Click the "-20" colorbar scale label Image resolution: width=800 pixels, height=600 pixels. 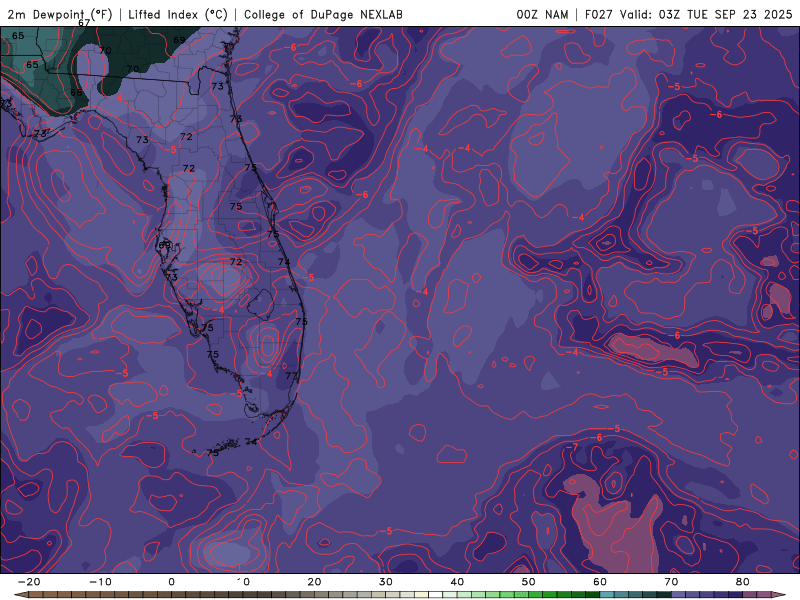pyautogui.click(x=29, y=582)
